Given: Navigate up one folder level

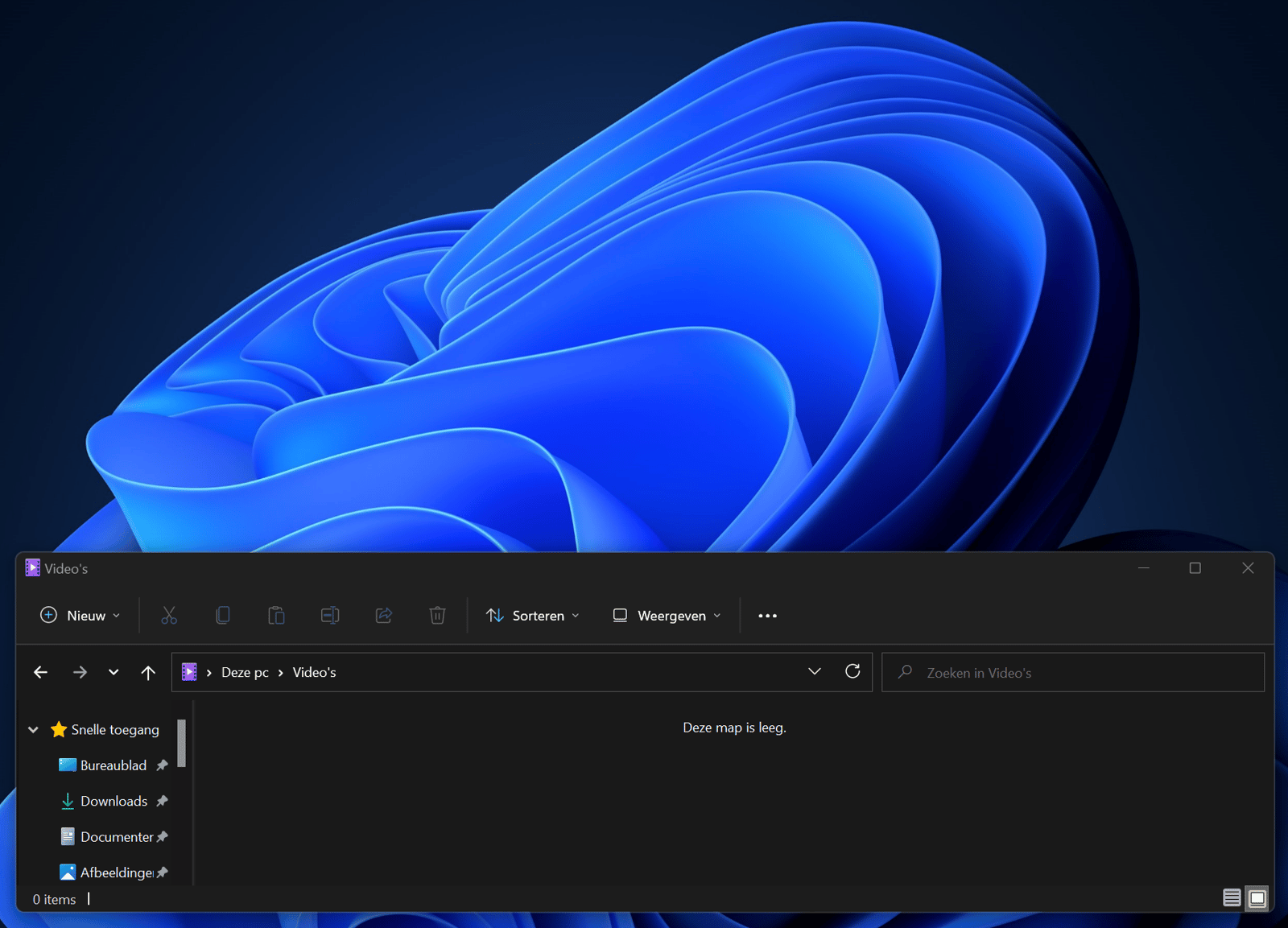Looking at the screenshot, I should pos(148,671).
